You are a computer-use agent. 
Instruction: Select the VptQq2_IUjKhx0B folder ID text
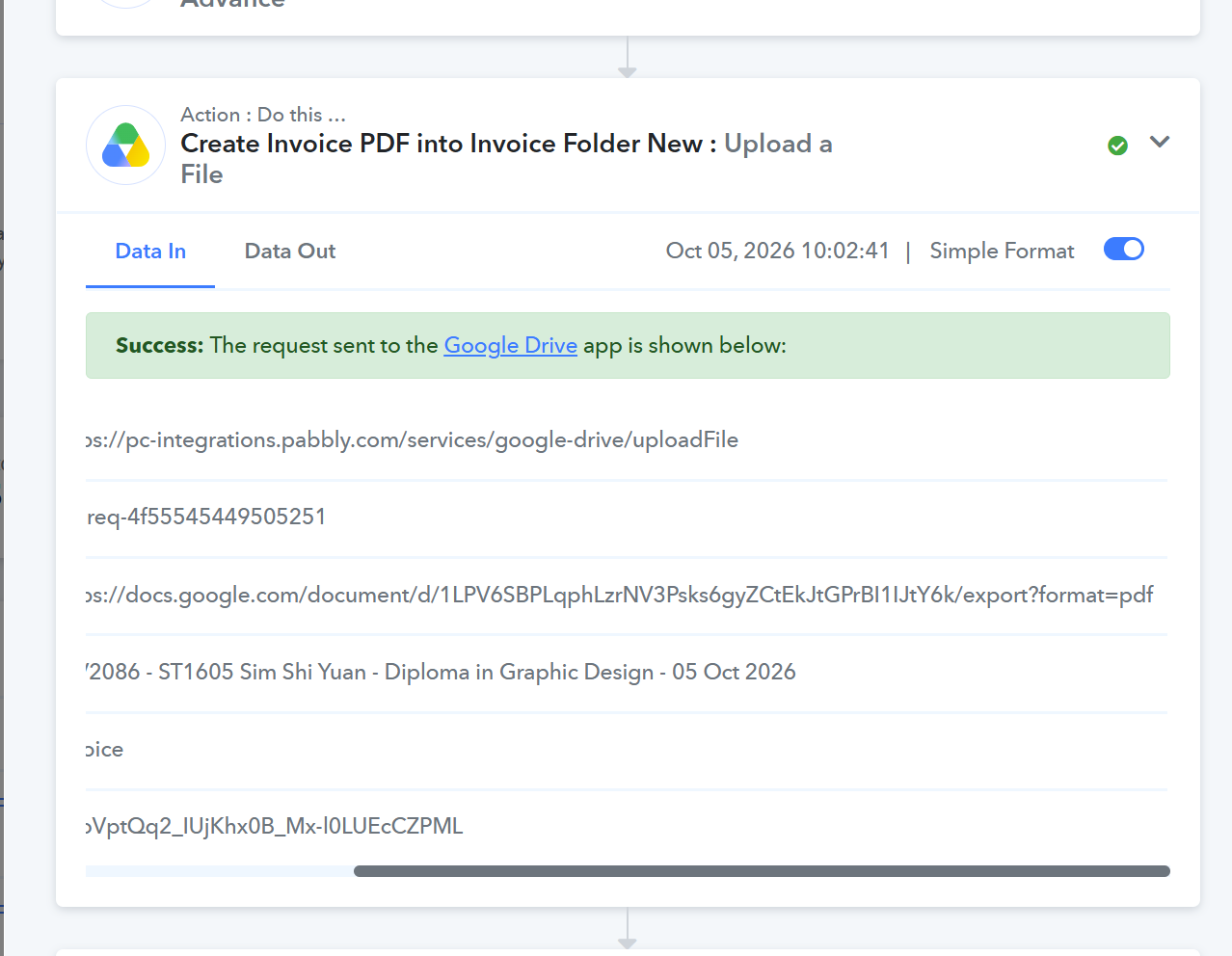pyautogui.click(x=275, y=826)
